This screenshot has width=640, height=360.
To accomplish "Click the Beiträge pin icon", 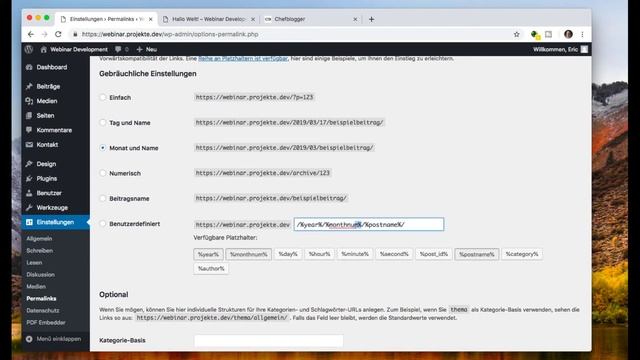I will 29,87.
